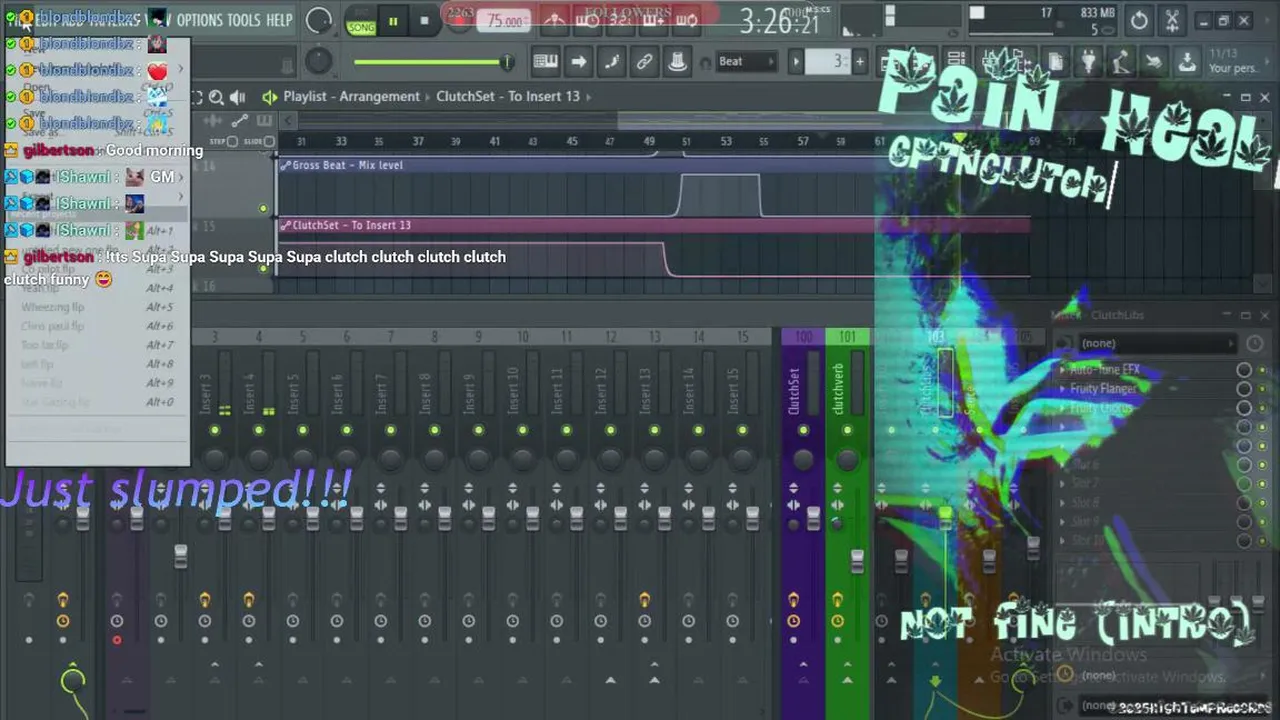Open the undo history circular-arrow icon
Image resolution: width=1280 pixels, height=720 pixels.
click(x=1139, y=20)
